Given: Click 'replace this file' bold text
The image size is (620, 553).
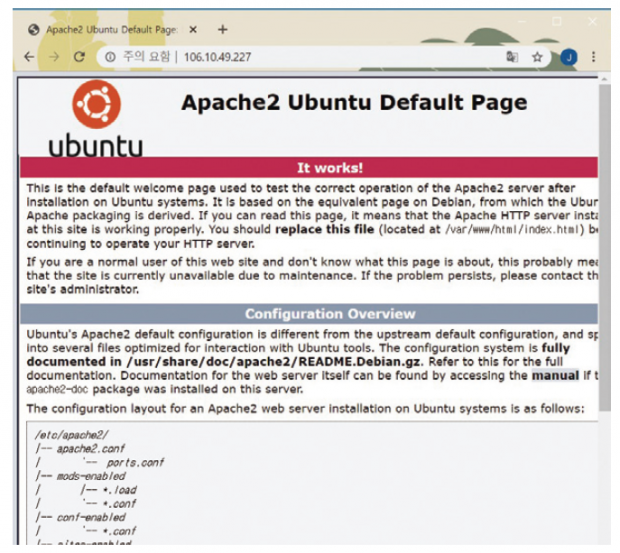Looking at the screenshot, I should point(325,230).
